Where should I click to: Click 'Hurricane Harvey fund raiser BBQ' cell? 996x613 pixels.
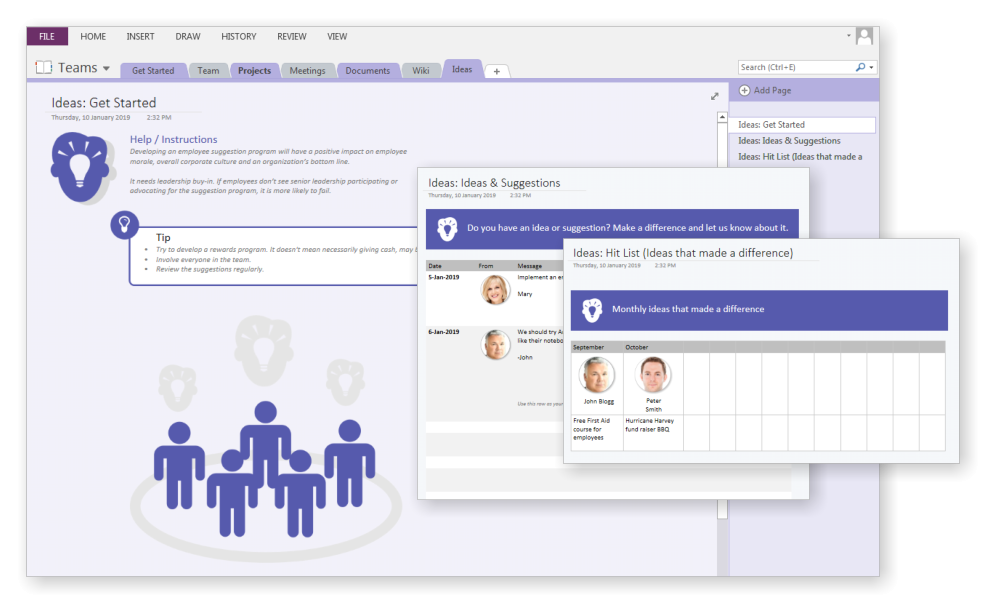point(653,433)
